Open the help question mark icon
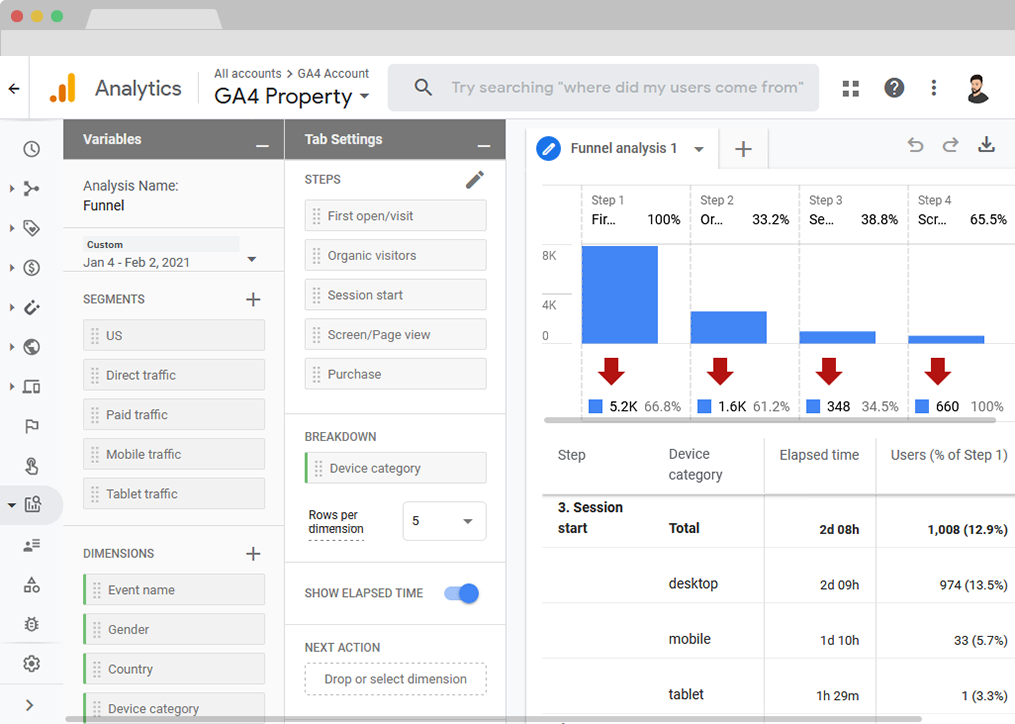The width and height of the screenshot is (1015, 724). (894, 88)
